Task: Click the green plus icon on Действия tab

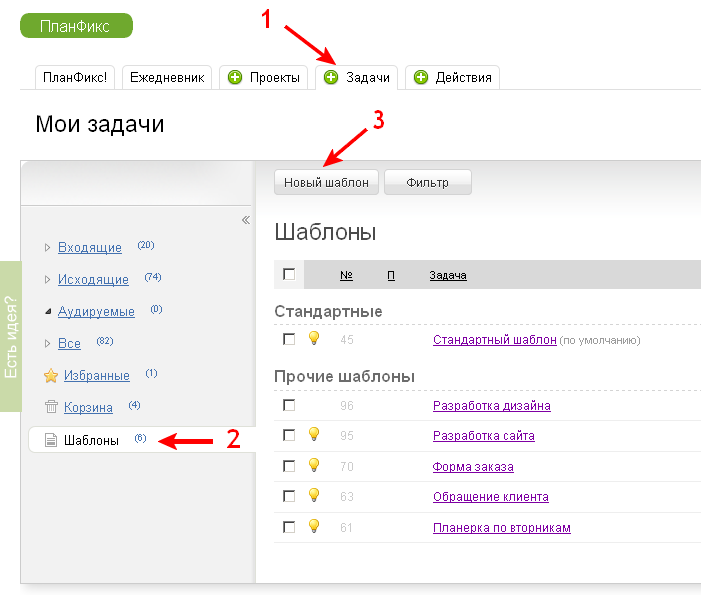Action: [x=421, y=78]
